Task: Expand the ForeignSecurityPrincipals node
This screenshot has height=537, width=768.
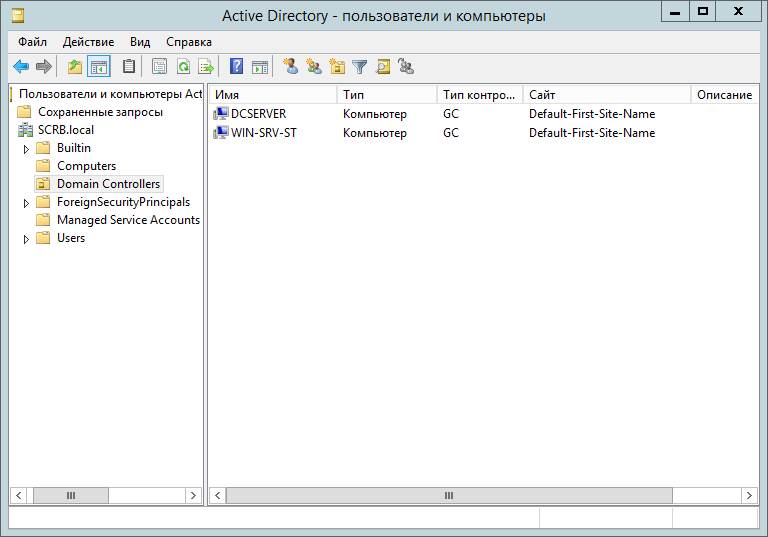Action: pos(27,202)
